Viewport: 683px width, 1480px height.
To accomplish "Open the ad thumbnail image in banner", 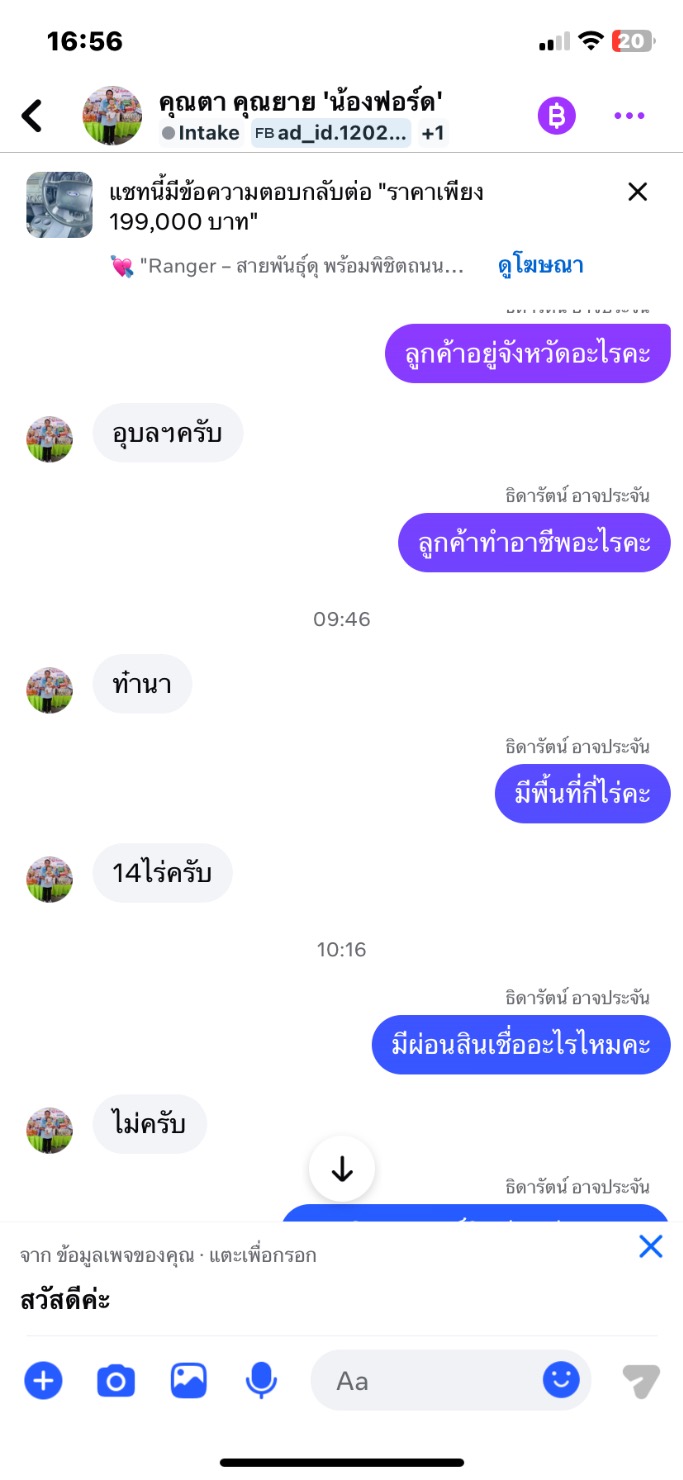I will (59, 205).
